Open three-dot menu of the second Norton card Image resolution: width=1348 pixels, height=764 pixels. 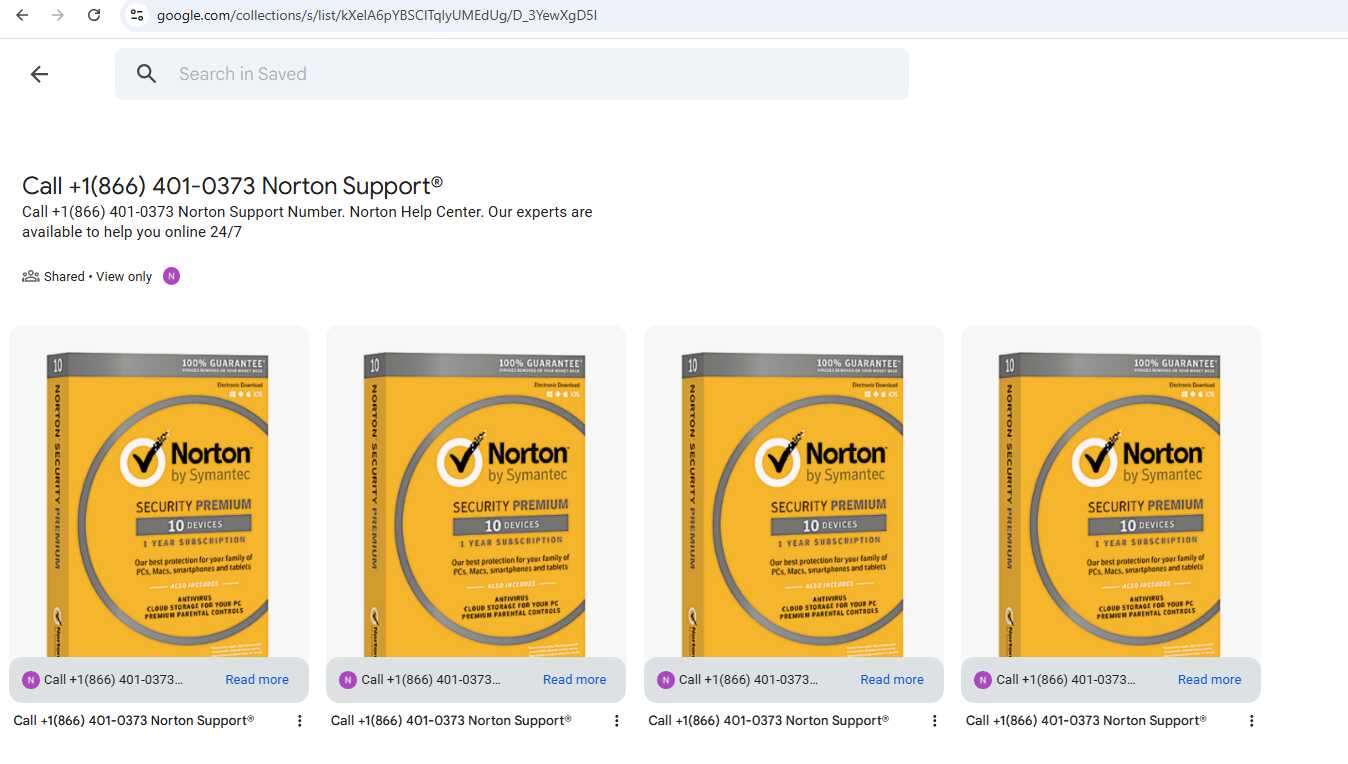tap(617, 720)
